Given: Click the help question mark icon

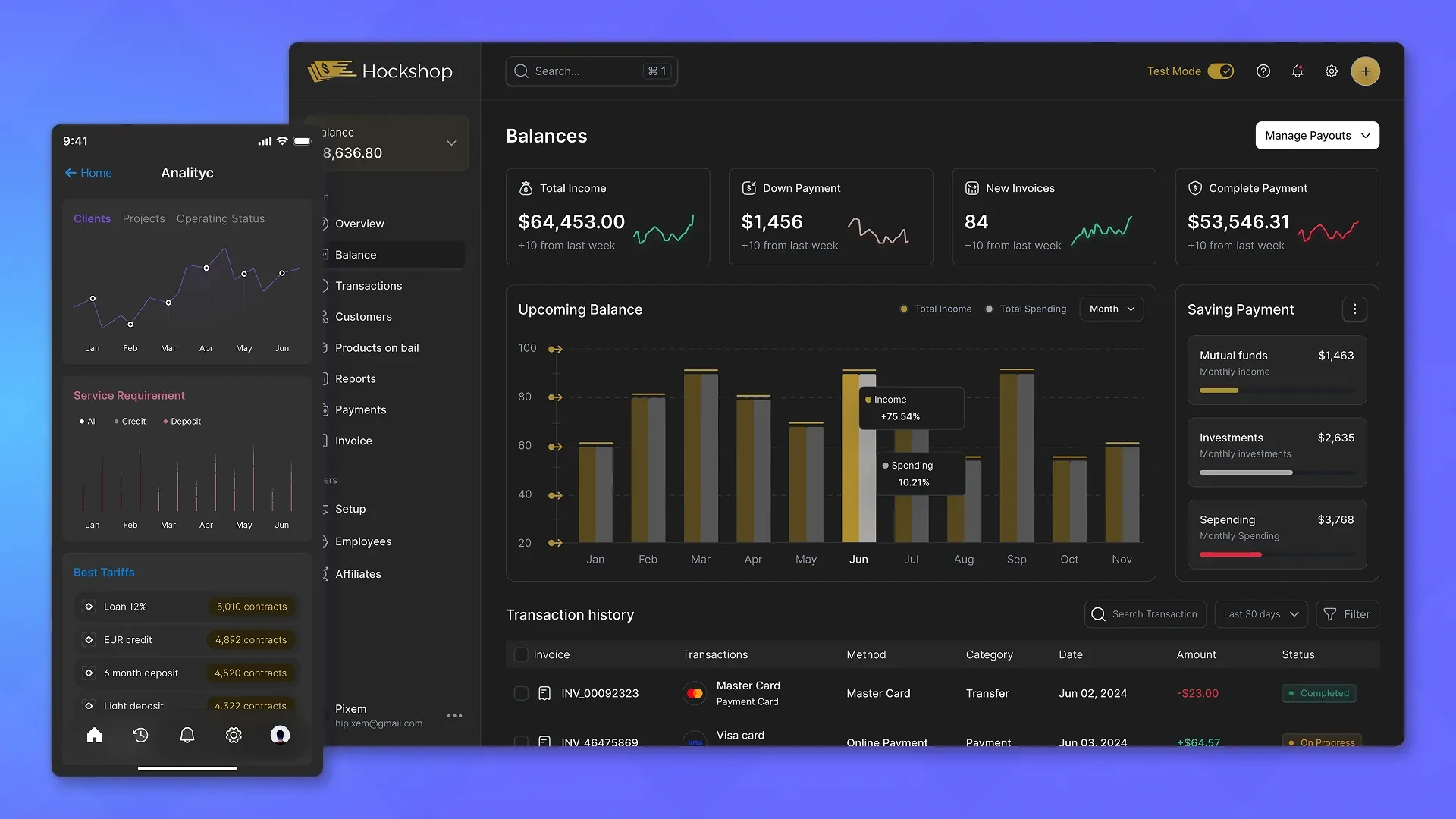Looking at the screenshot, I should tap(1263, 71).
